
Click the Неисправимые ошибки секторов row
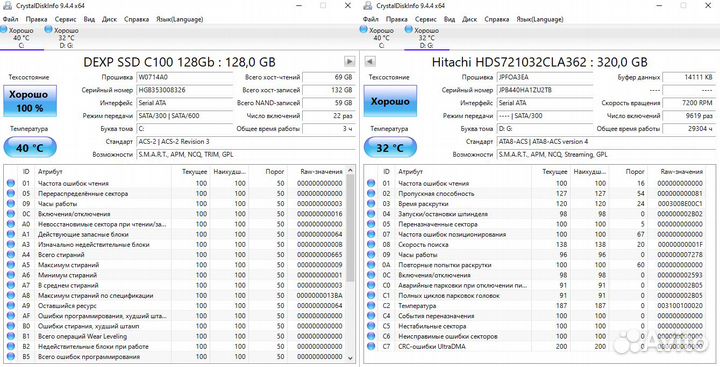coord(539,336)
